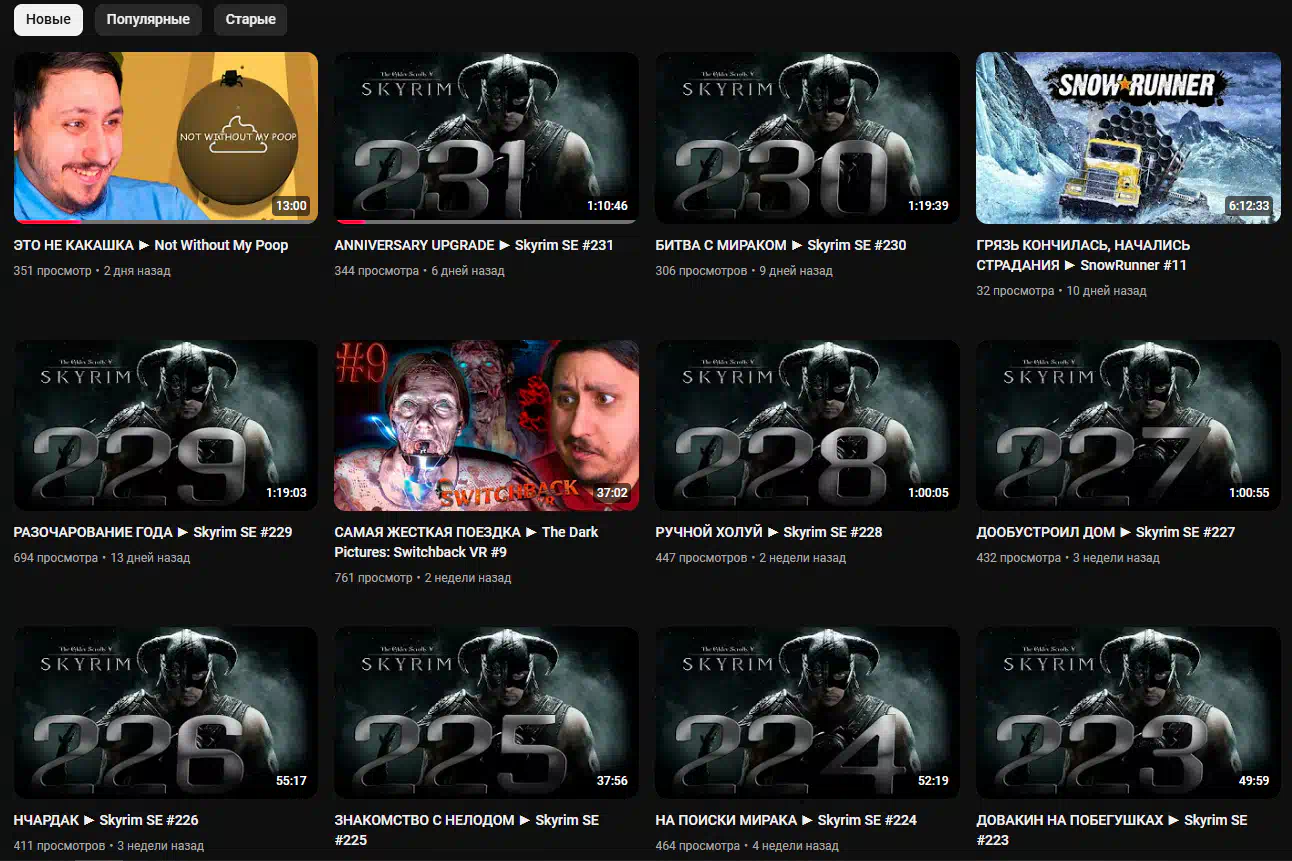Click the text 351 просмотр • 2 дня назад
This screenshot has width=1292, height=861.
tap(92, 271)
